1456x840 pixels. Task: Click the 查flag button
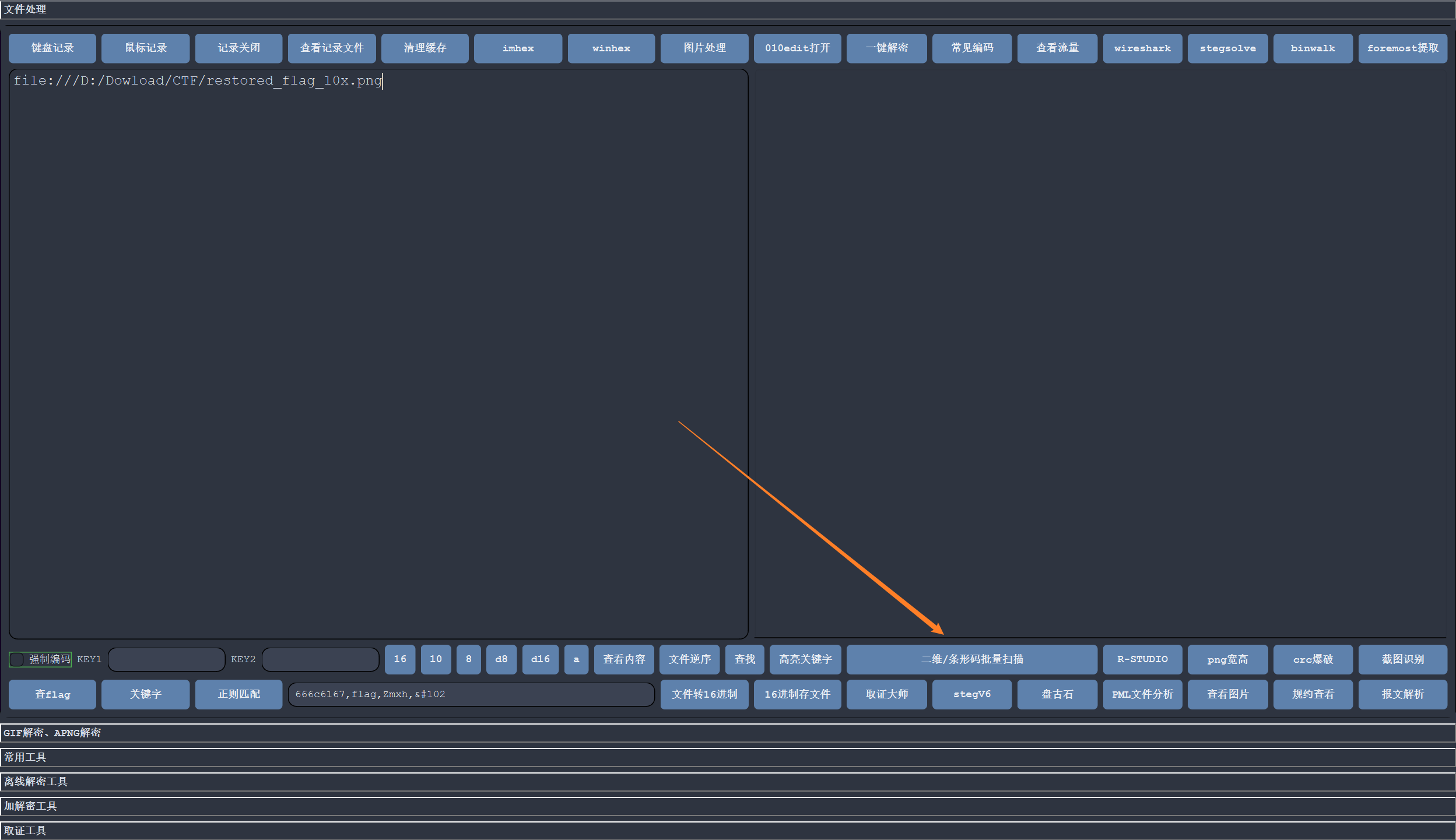[x=52, y=694]
